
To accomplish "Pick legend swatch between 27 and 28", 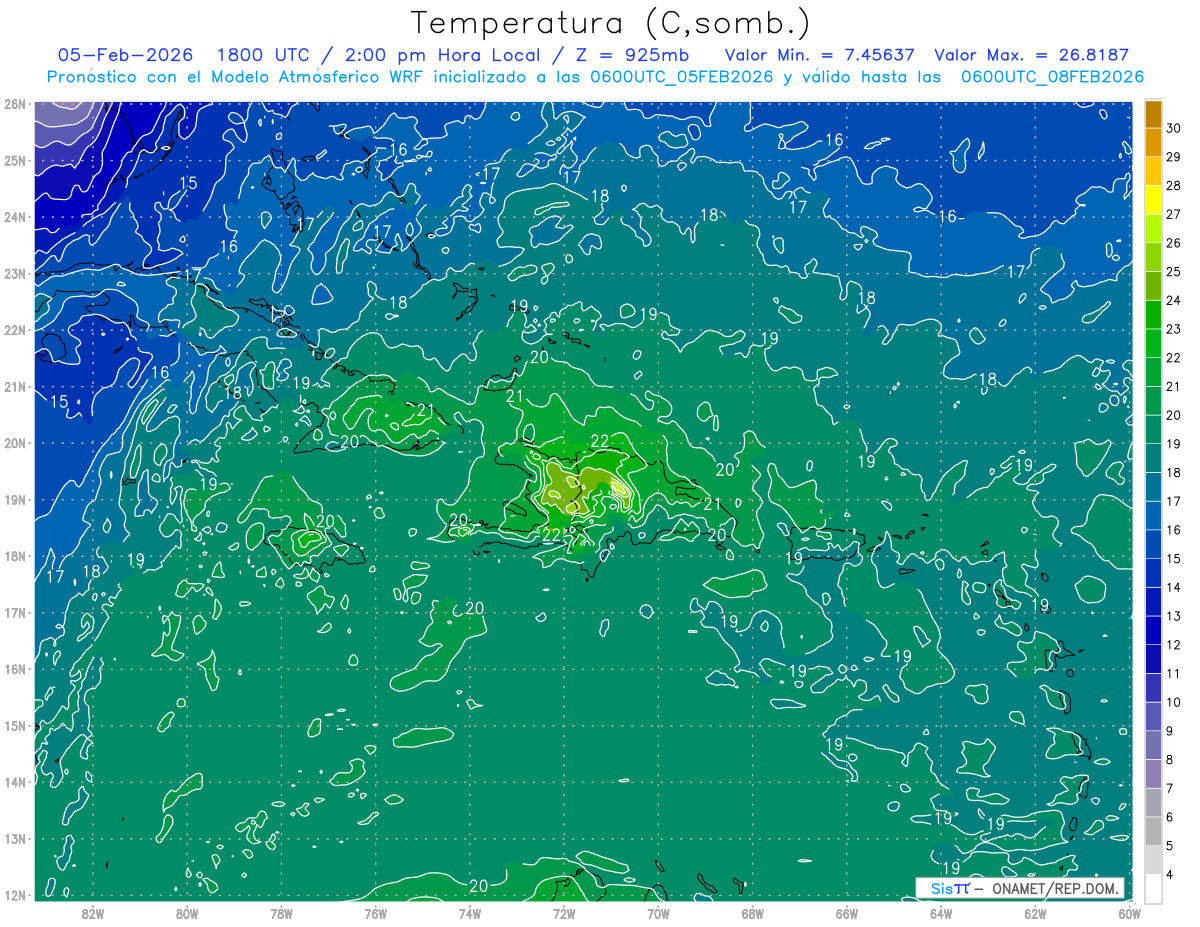I will coord(1153,199).
